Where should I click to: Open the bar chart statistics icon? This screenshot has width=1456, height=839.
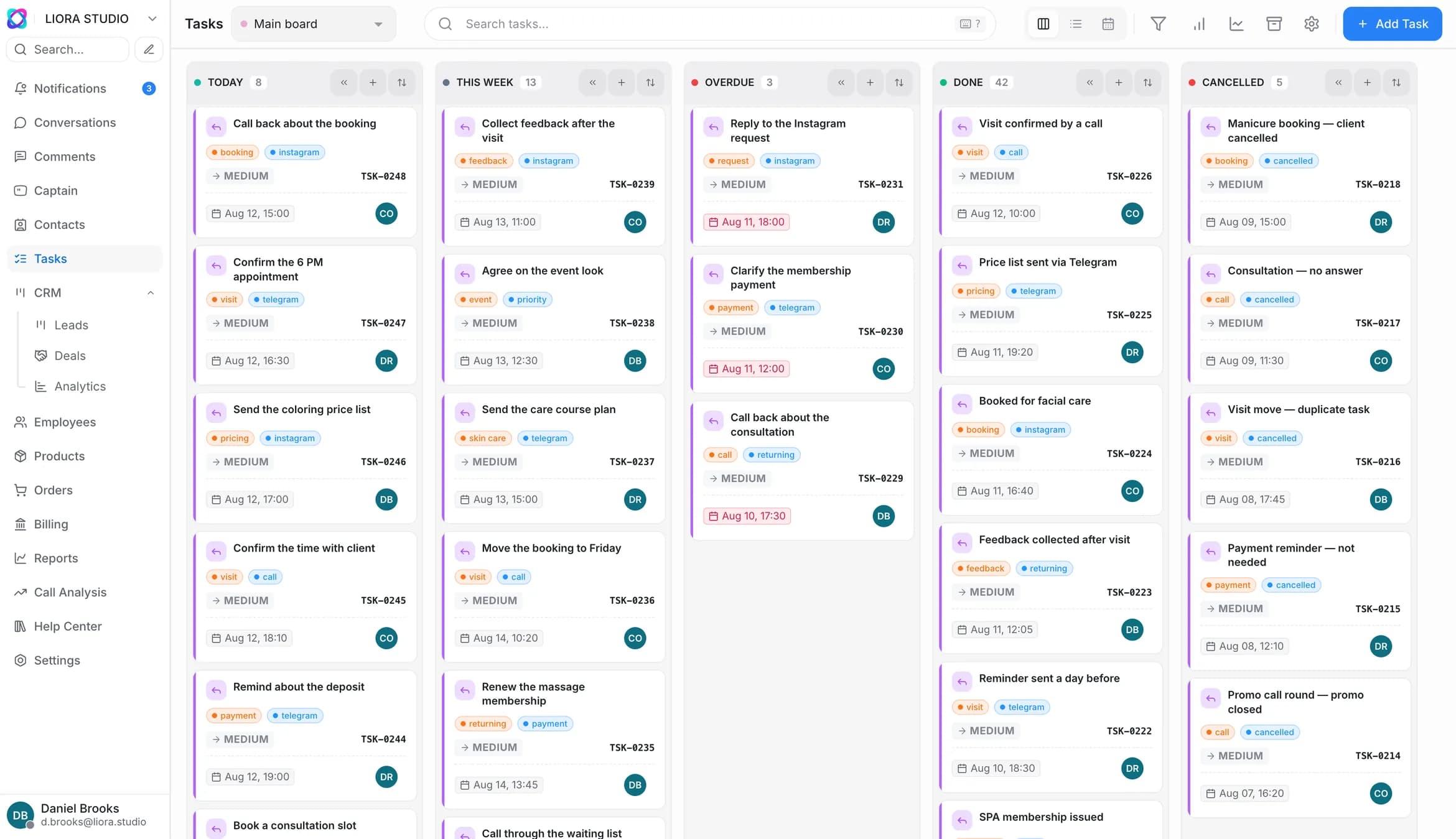(x=1199, y=24)
